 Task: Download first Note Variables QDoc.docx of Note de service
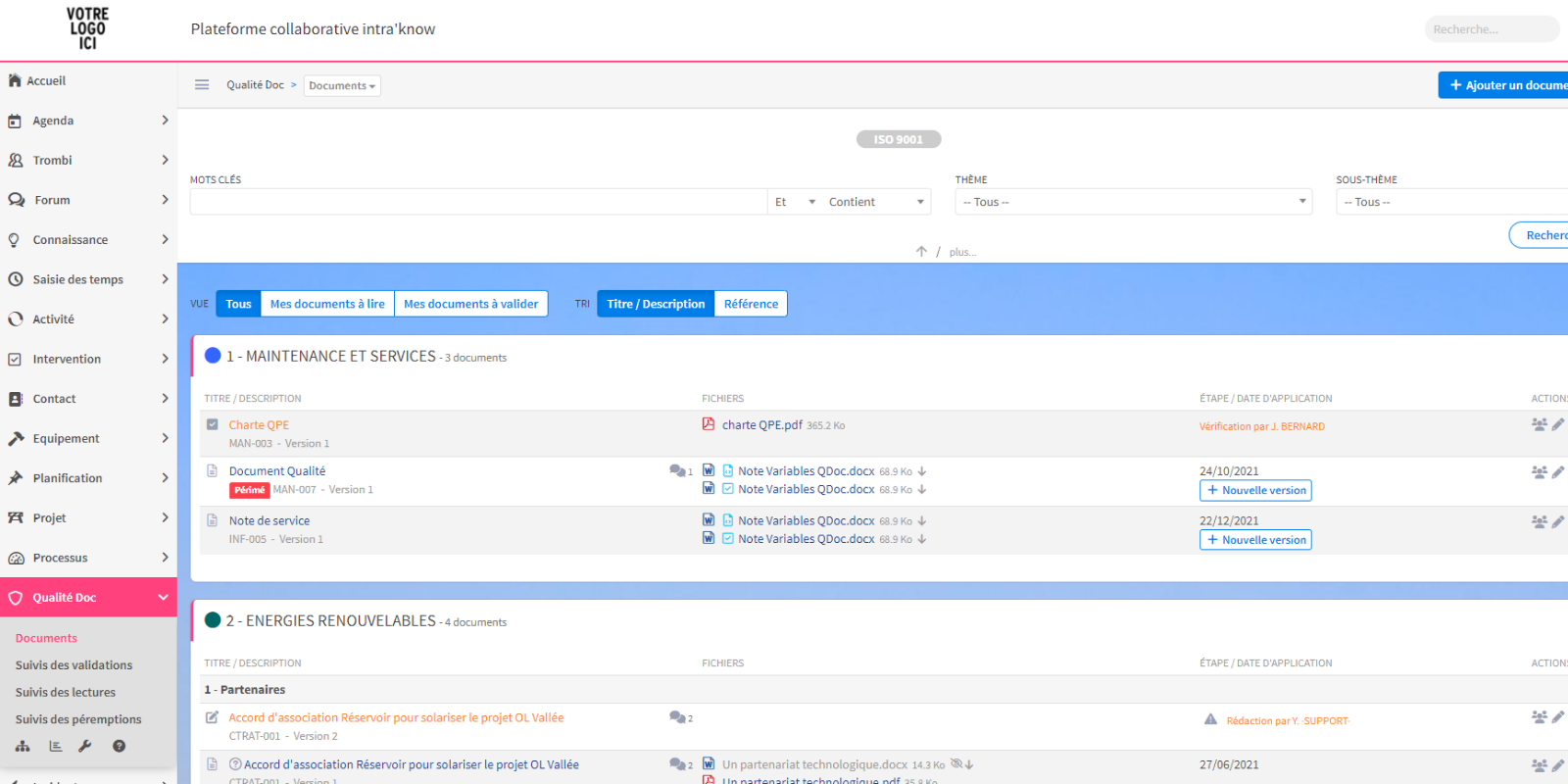[922, 521]
